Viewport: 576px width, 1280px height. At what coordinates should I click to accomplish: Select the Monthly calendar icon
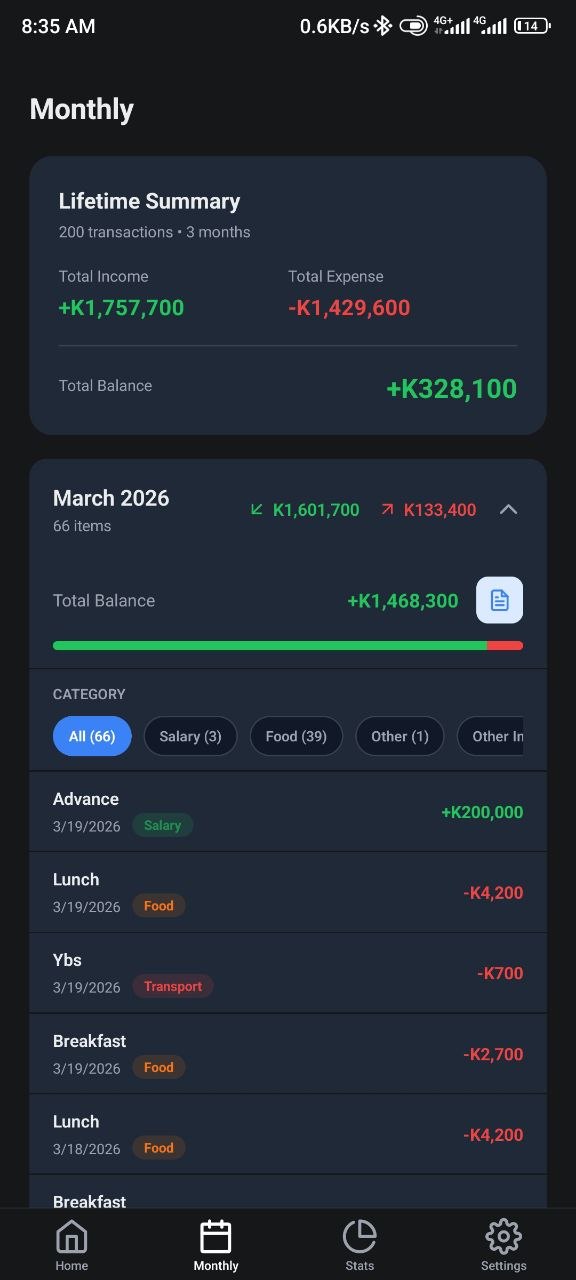coord(216,1236)
